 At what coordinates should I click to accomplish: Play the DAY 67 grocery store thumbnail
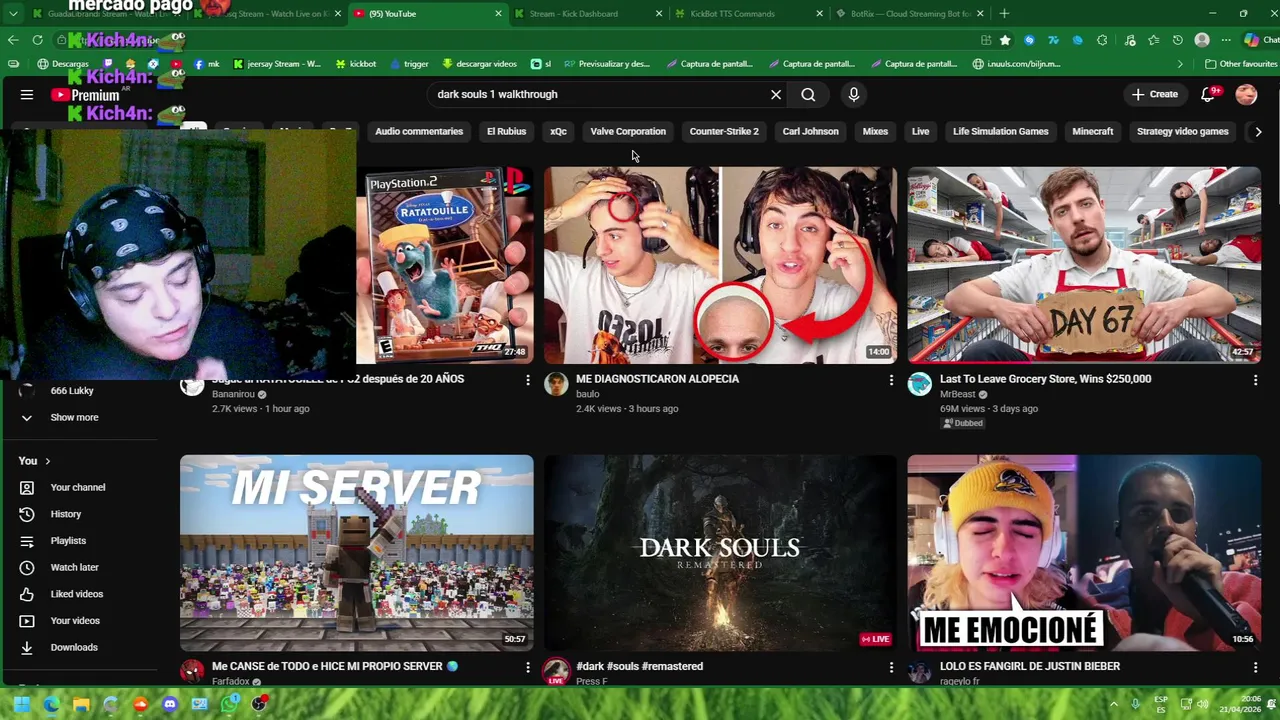pos(1084,265)
